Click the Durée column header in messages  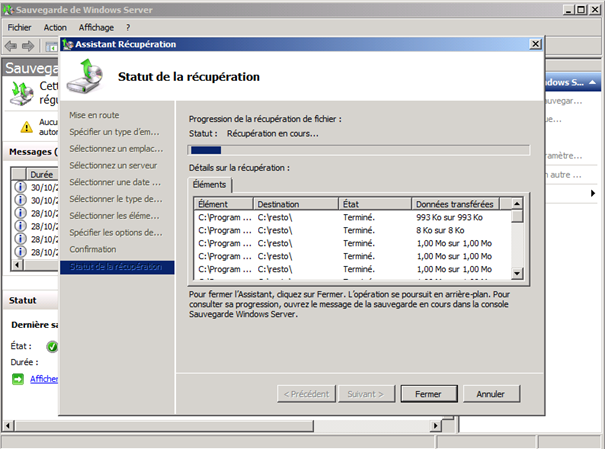(x=42, y=174)
